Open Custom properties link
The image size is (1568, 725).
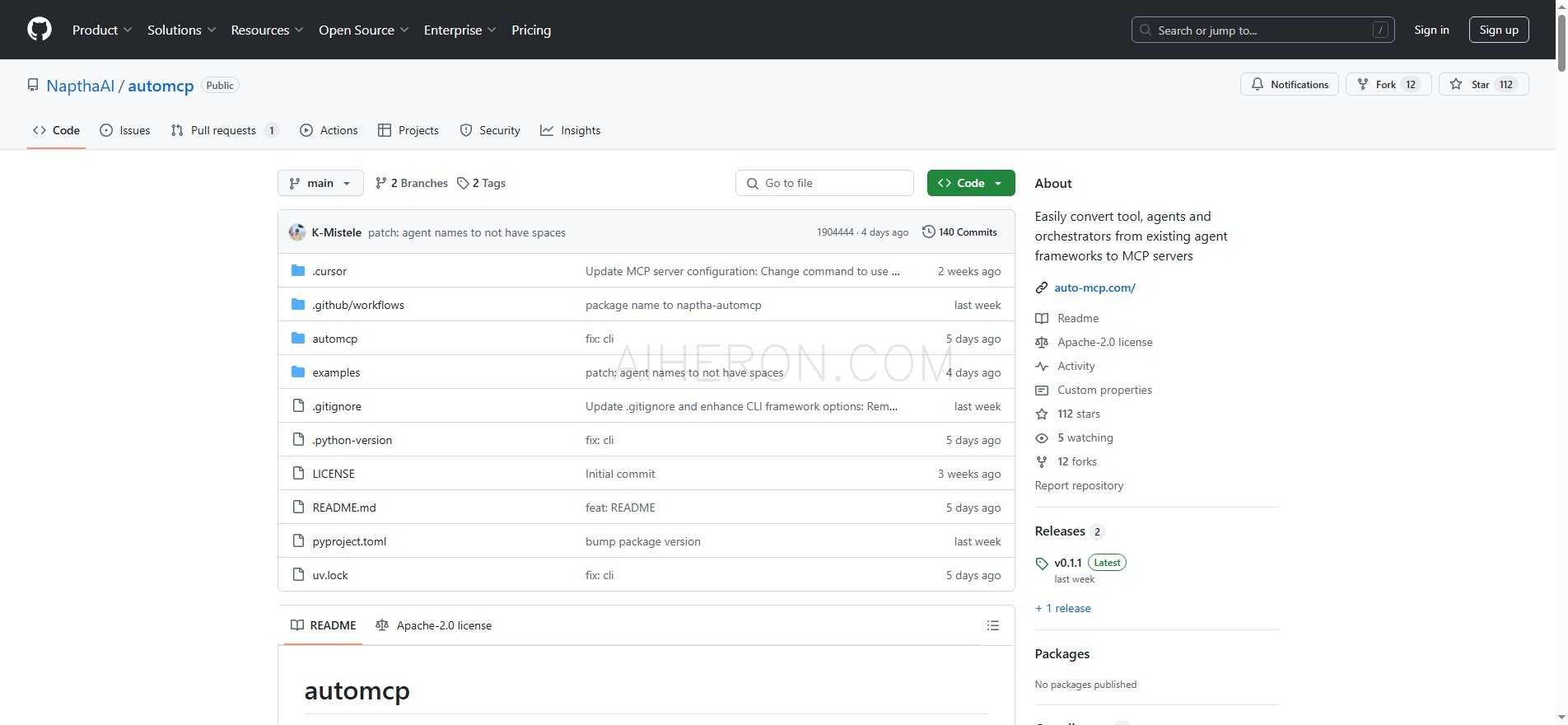1104,390
